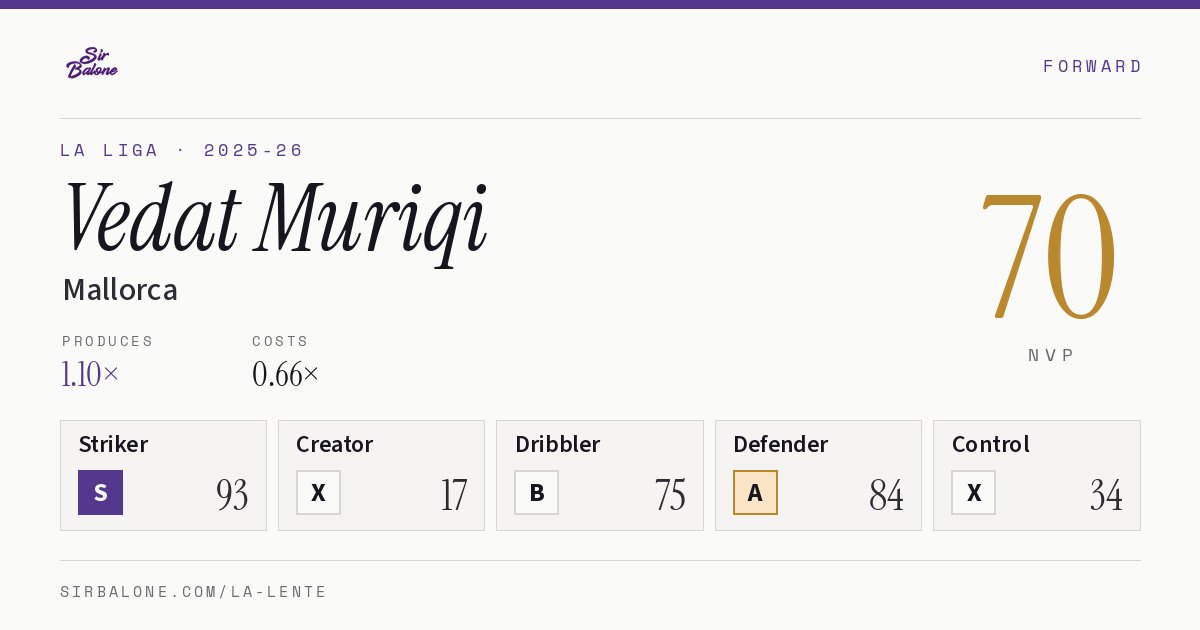This screenshot has height=630, width=1200.
Task: Click the Creator score 17
Action: coord(453,494)
